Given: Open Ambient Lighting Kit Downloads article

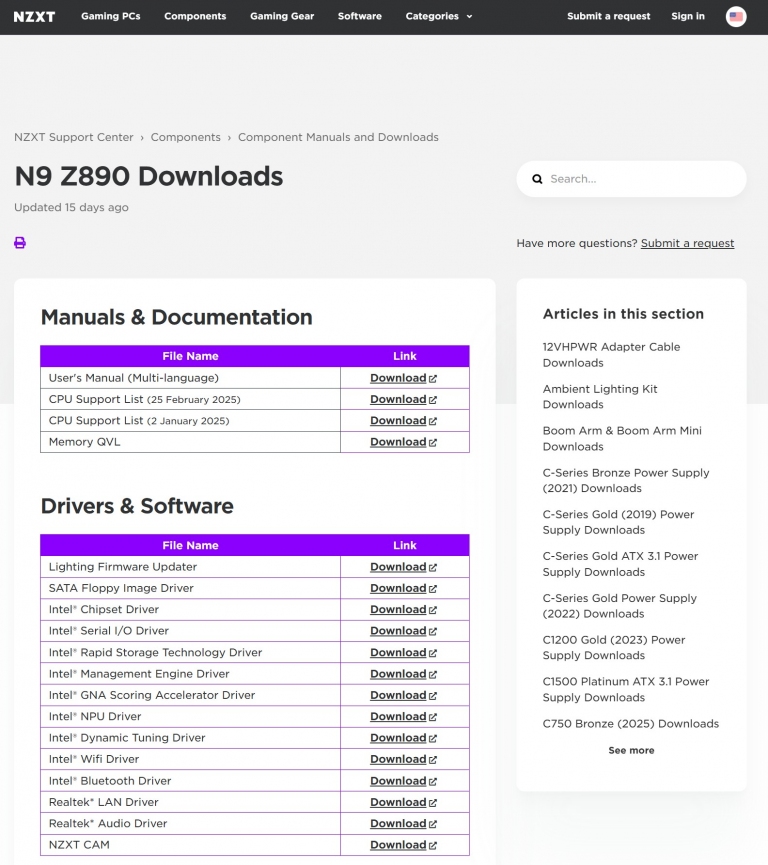Looking at the screenshot, I should click(x=600, y=397).
